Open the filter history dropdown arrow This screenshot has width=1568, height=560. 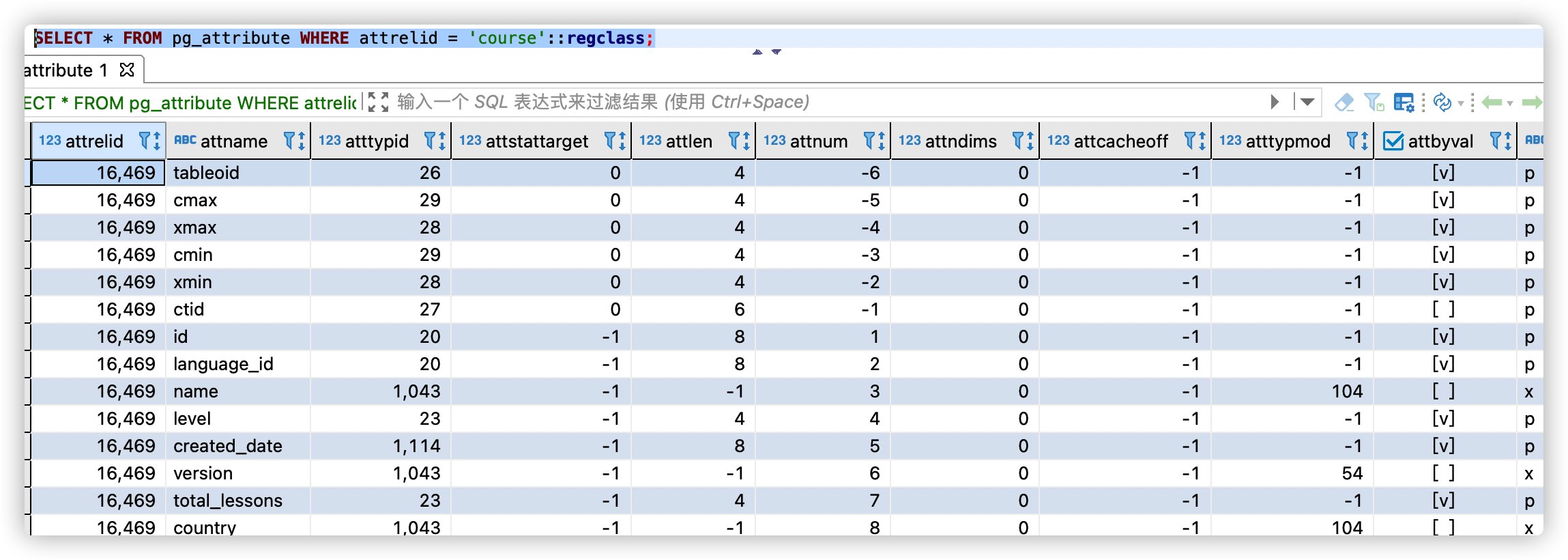coord(1307,102)
